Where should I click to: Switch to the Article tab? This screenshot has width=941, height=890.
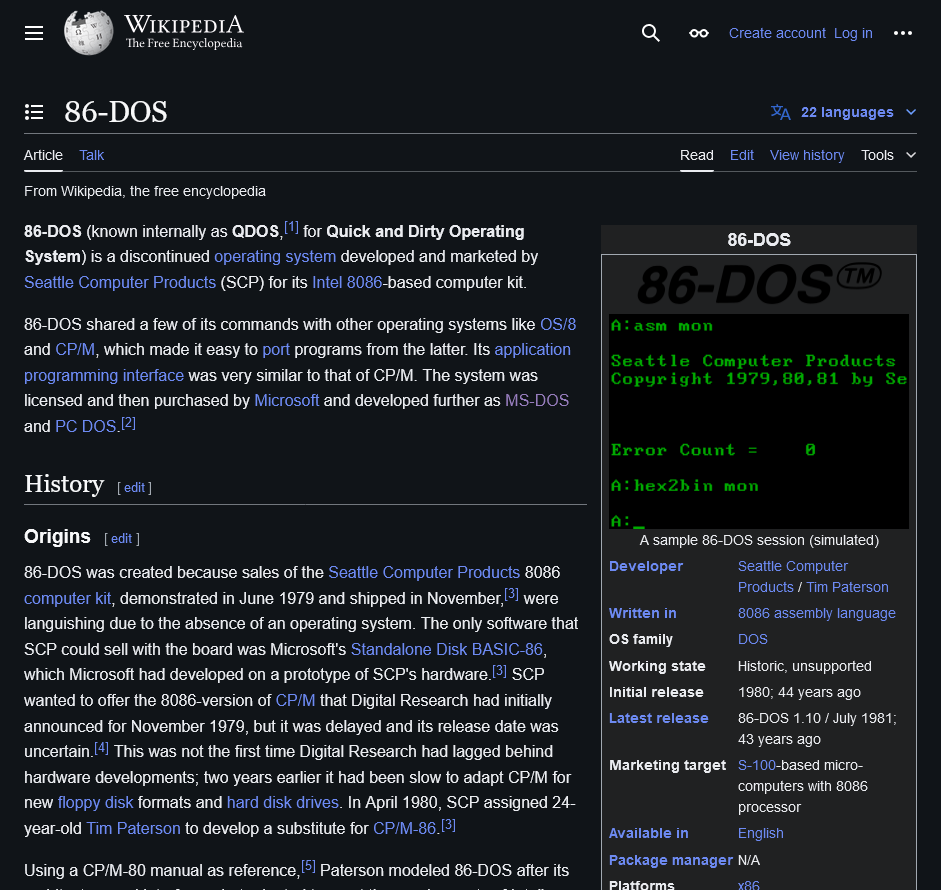(x=43, y=155)
